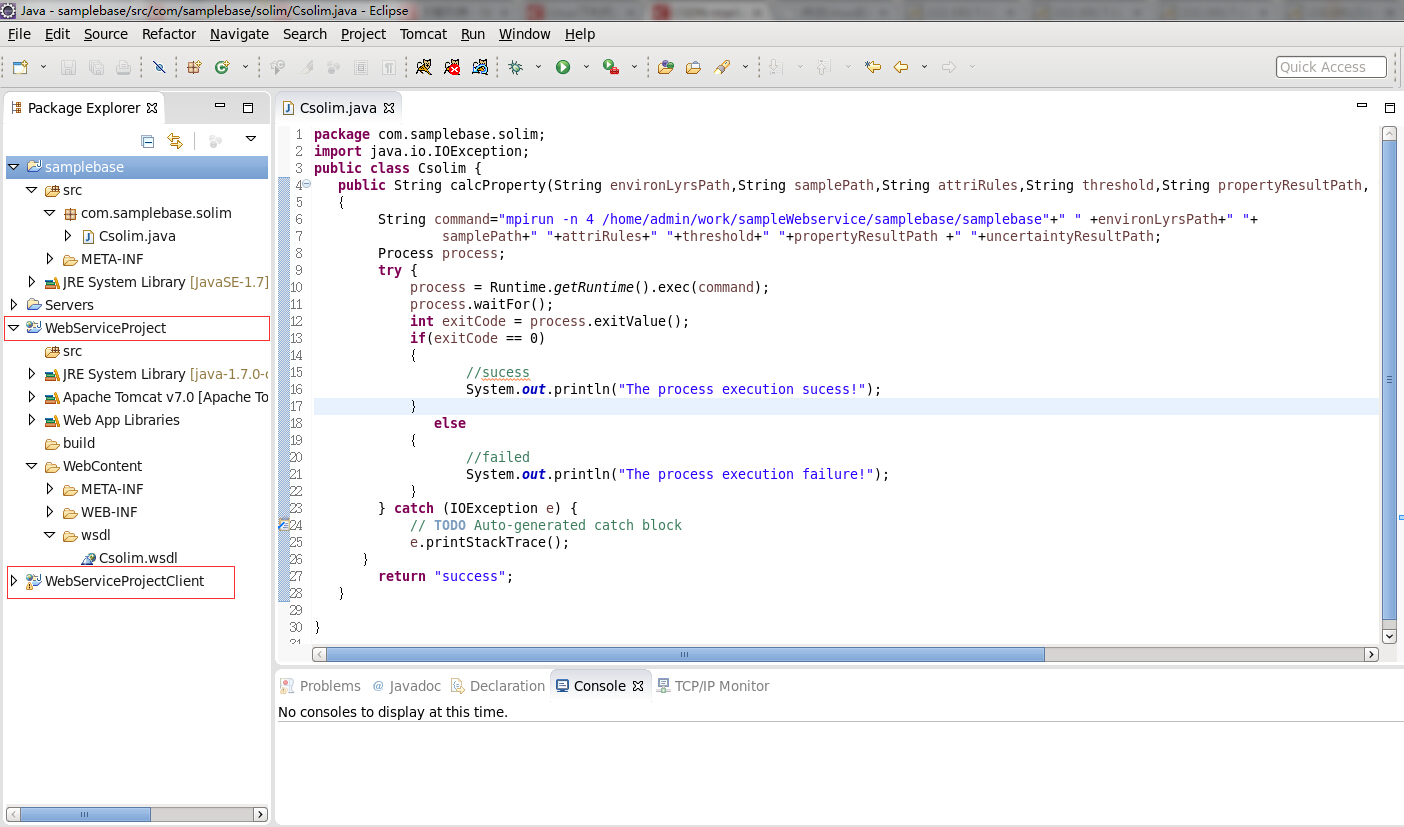Open the New Java Class dropdown arrow

245,67
